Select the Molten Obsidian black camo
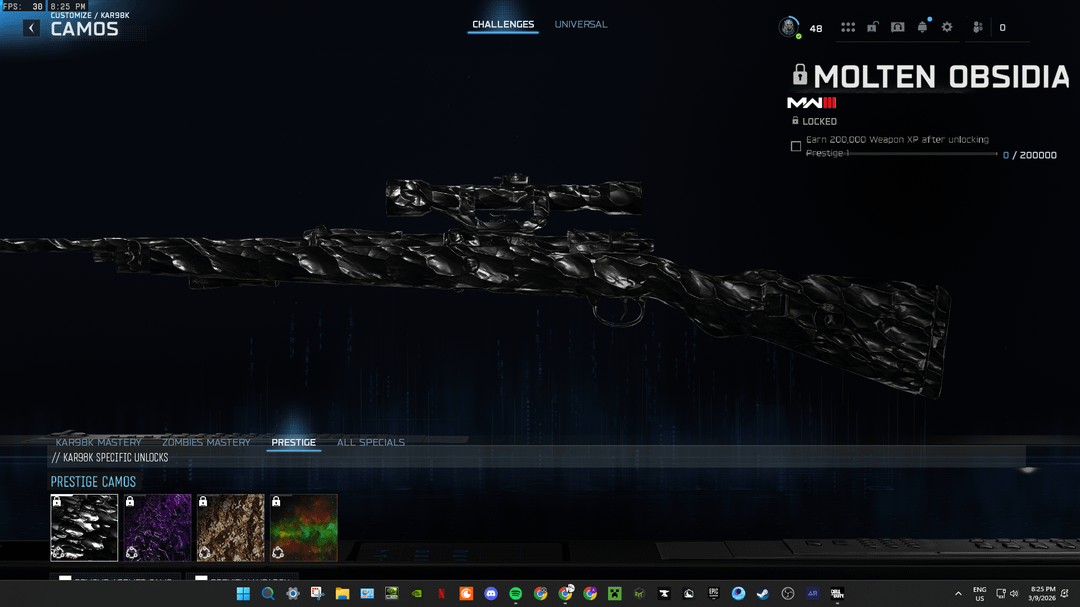The height and width of the screenshot is (607, 1080). click(x=84, y=527)
